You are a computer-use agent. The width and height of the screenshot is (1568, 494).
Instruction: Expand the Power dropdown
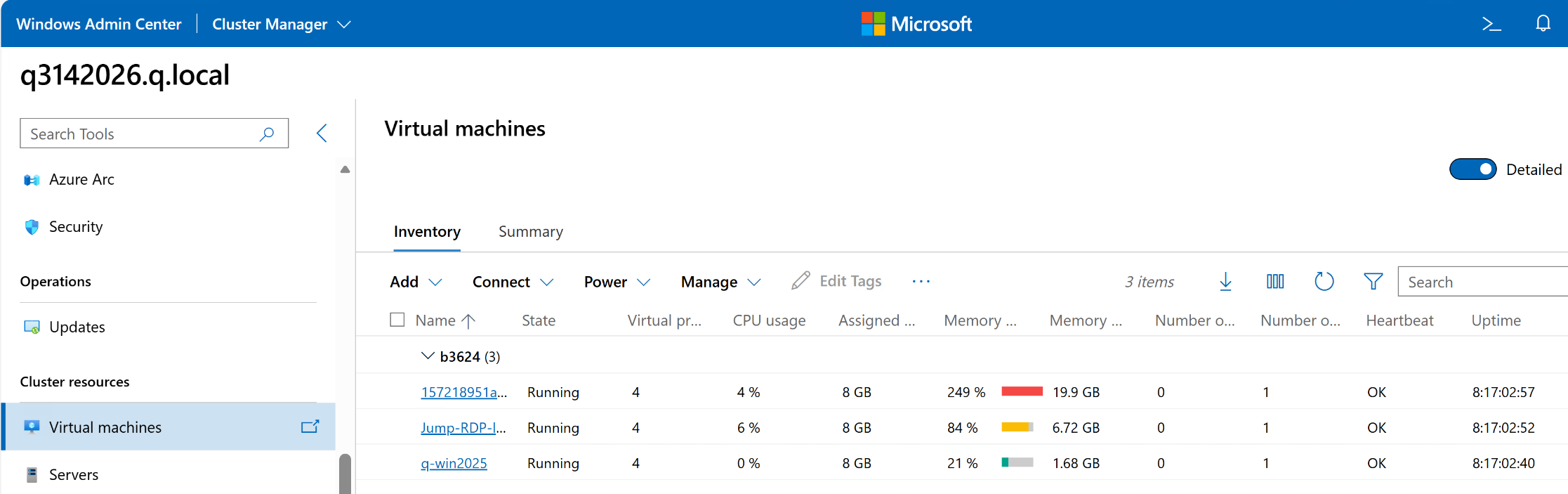[x=617, y=282]
